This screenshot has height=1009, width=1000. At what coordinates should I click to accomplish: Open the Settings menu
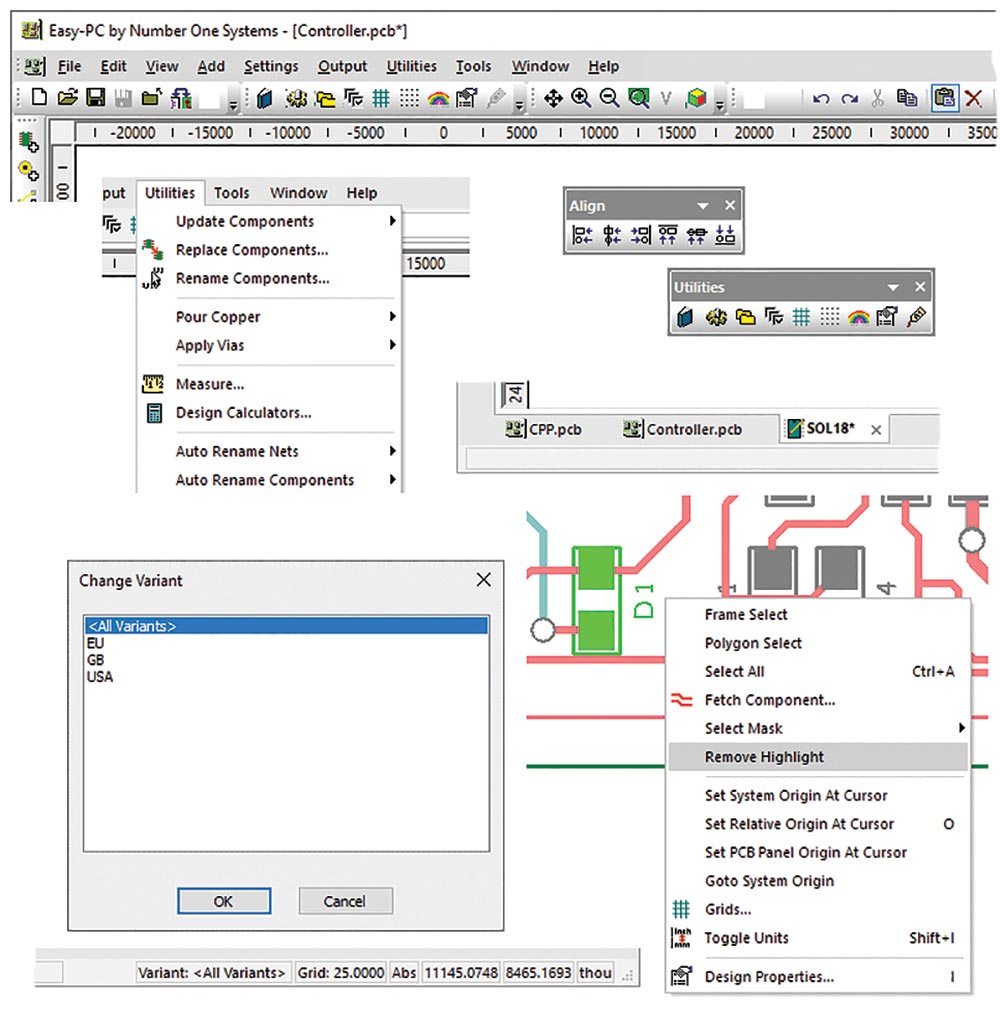tap(271, 66)
